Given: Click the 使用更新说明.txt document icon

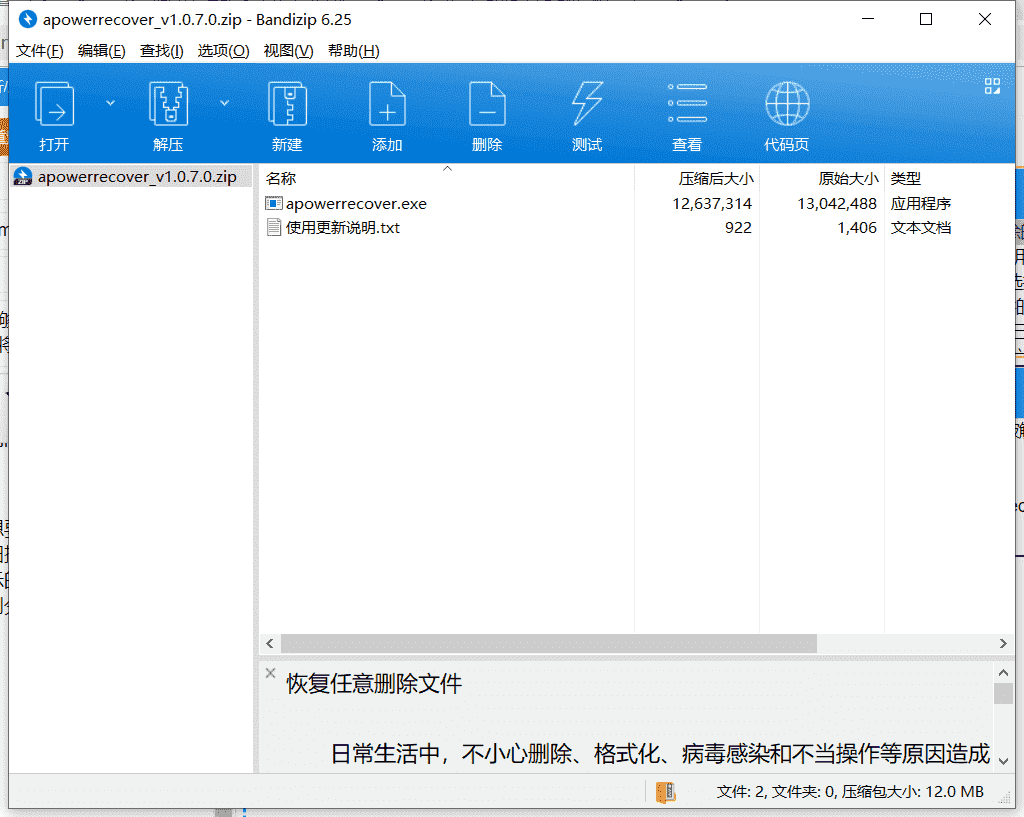Looking at the screenshot, I should 274,228.
